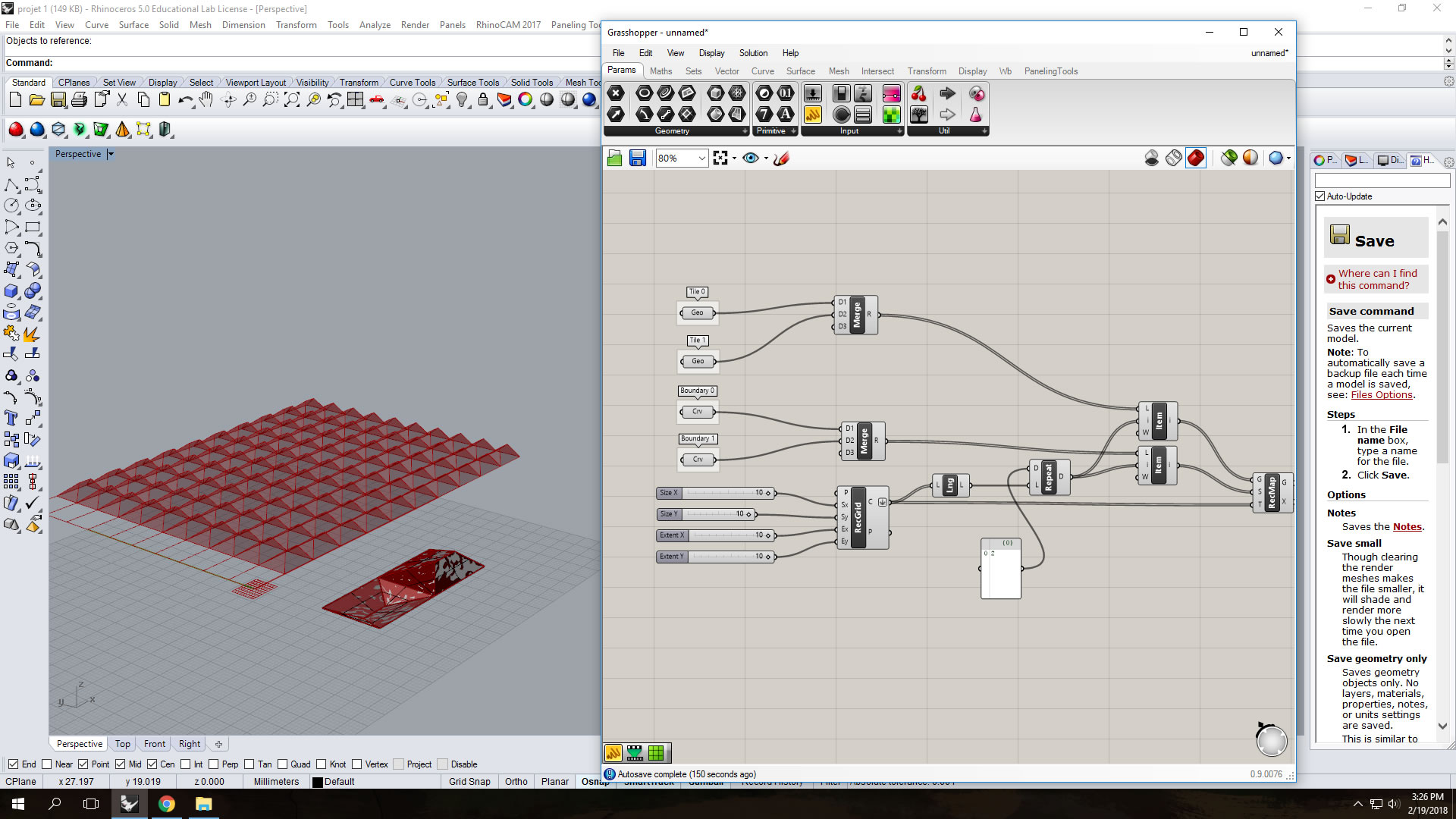Open Chrome from the Windows taskbar
The height and width of the screenshot is (819, 1456).
pyautogui.click(x=167, y=804)
